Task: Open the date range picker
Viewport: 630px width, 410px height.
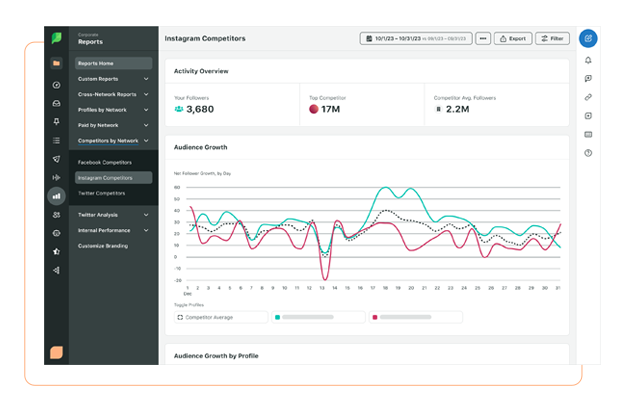Action: click(x=414, y=39)
